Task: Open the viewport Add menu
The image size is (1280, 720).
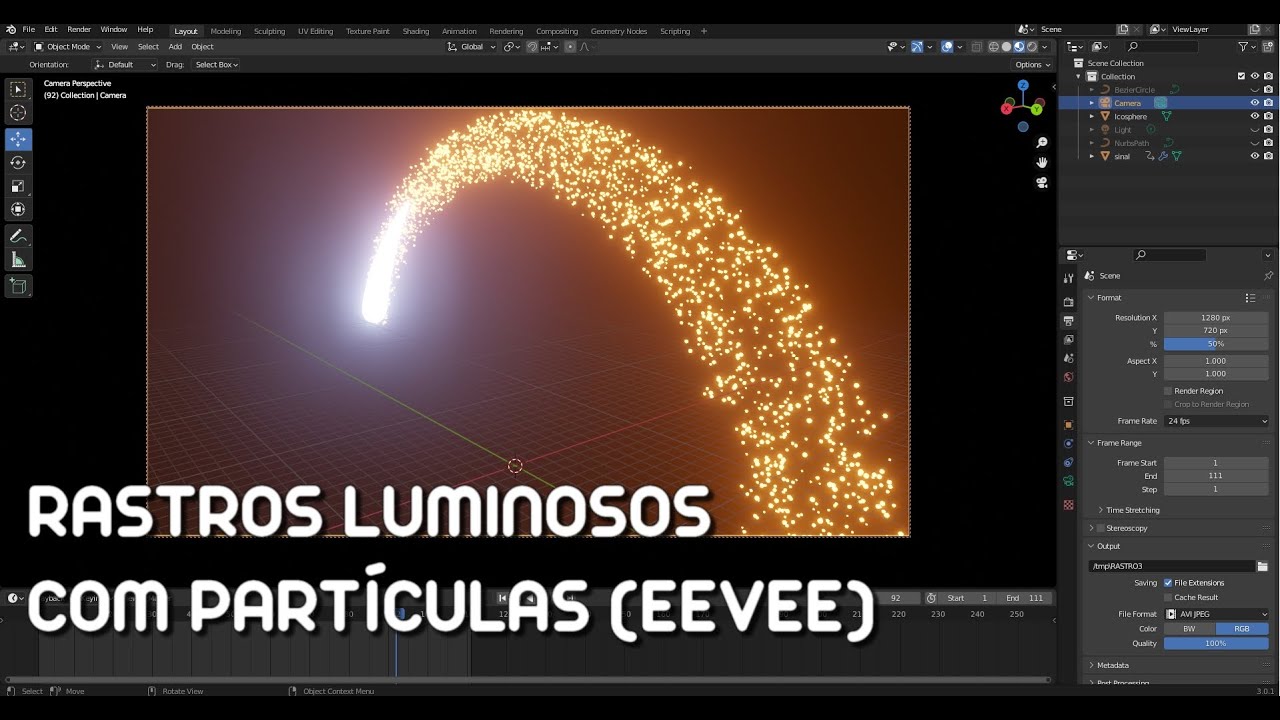Action: (175, 47)
